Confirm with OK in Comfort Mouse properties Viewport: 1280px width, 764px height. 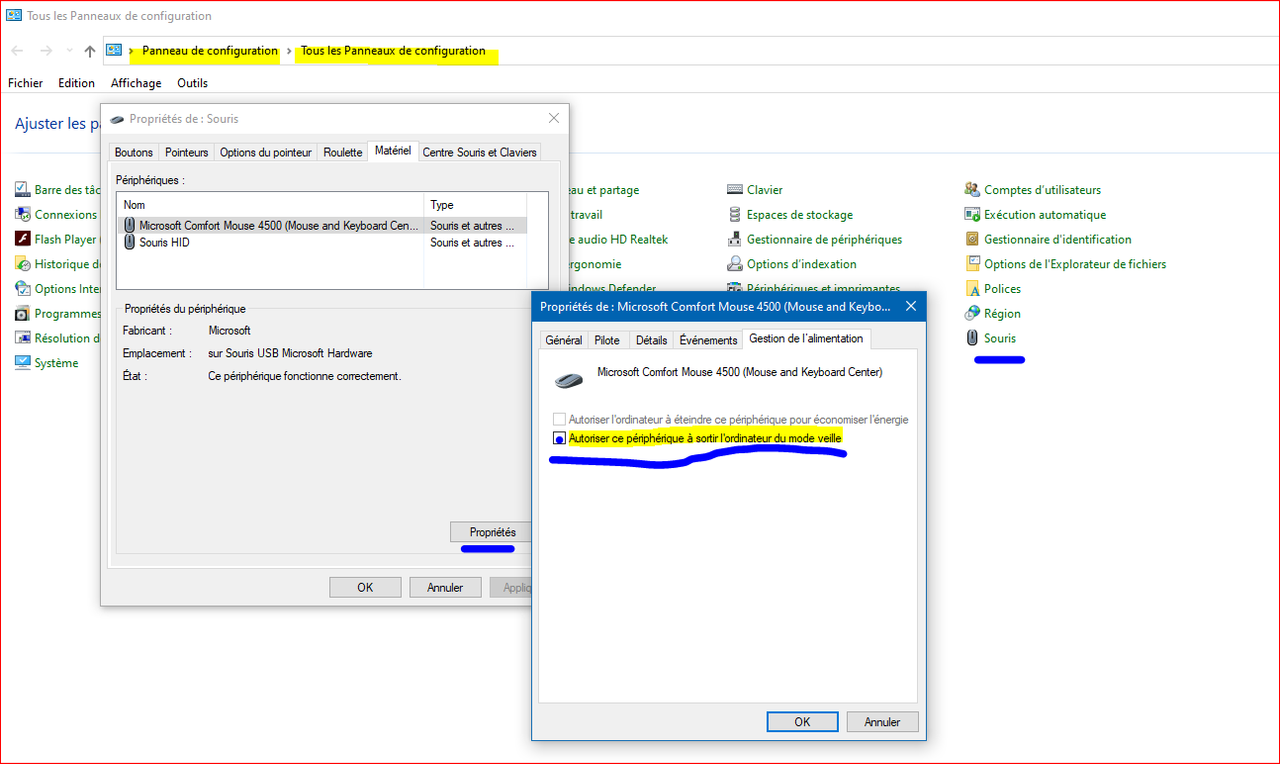(802, 722)
